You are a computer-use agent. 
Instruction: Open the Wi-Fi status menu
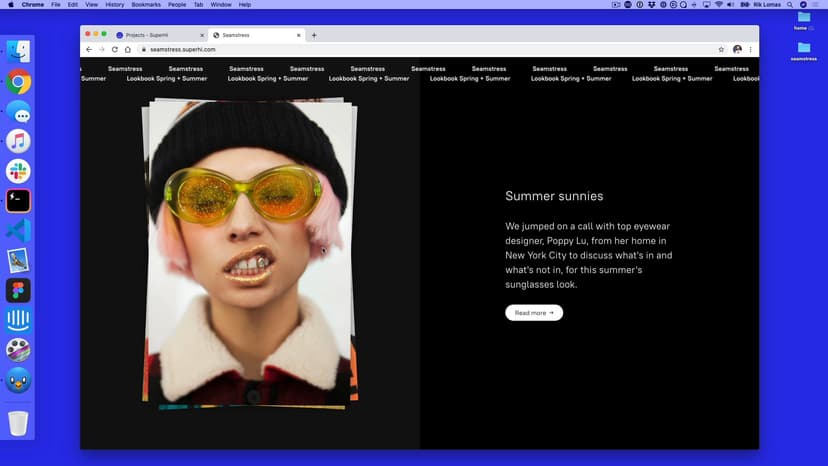(719, 5)
